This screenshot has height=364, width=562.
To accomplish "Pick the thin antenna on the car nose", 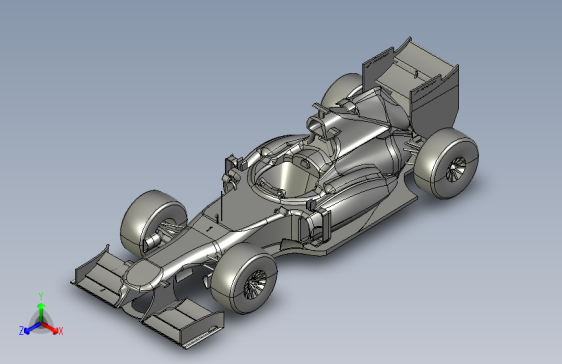I will (x=222, y=207).
